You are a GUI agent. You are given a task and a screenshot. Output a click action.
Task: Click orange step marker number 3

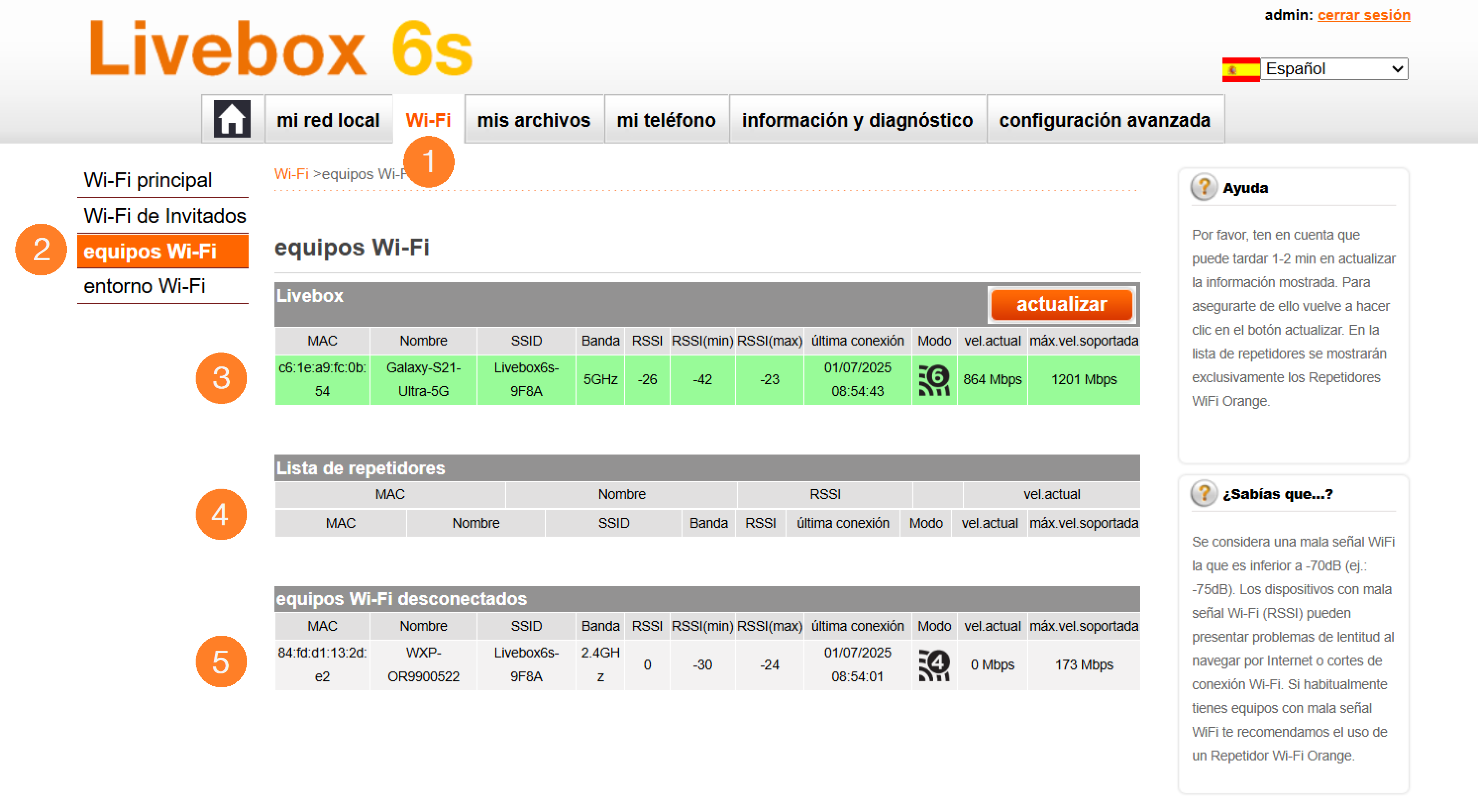click(221, 378)
